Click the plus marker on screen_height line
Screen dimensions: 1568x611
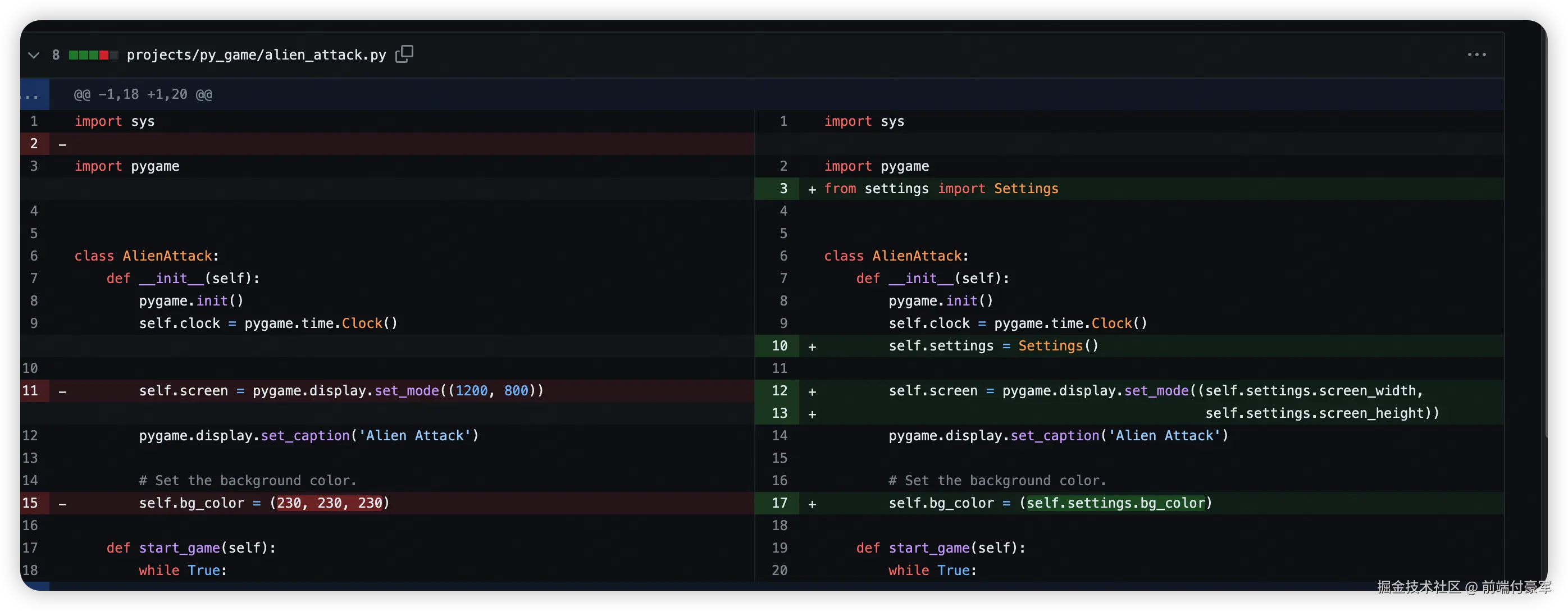click(812, 414)
